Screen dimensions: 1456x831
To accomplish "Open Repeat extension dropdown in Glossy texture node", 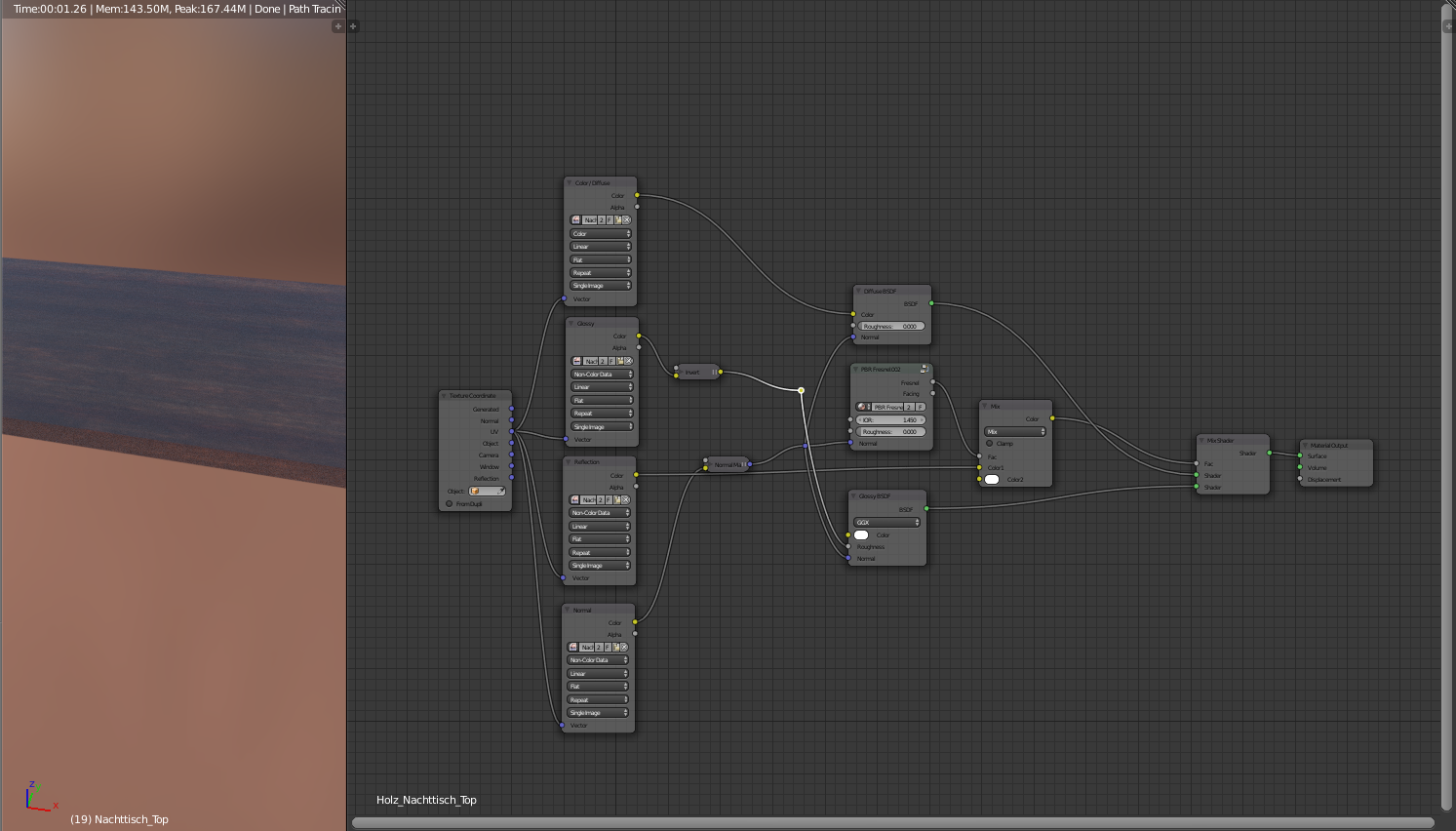I will pos(603,414).
